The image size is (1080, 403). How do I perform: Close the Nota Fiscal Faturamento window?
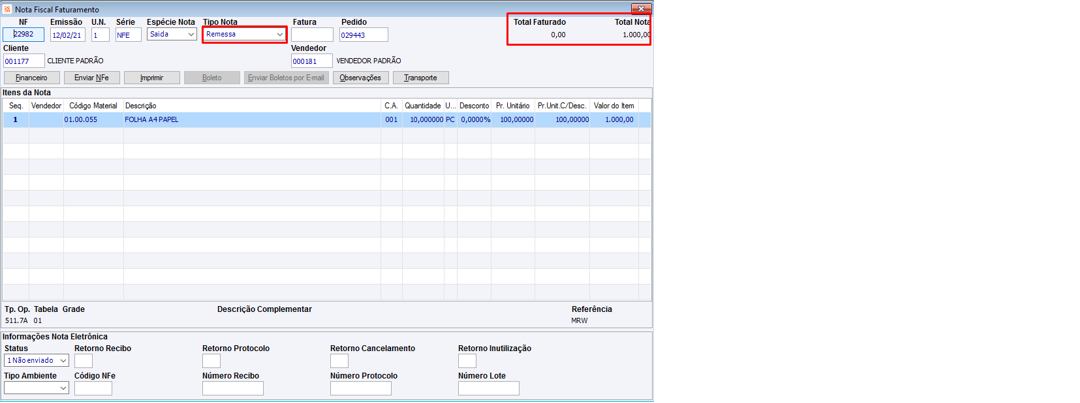(x=641, y=8)
